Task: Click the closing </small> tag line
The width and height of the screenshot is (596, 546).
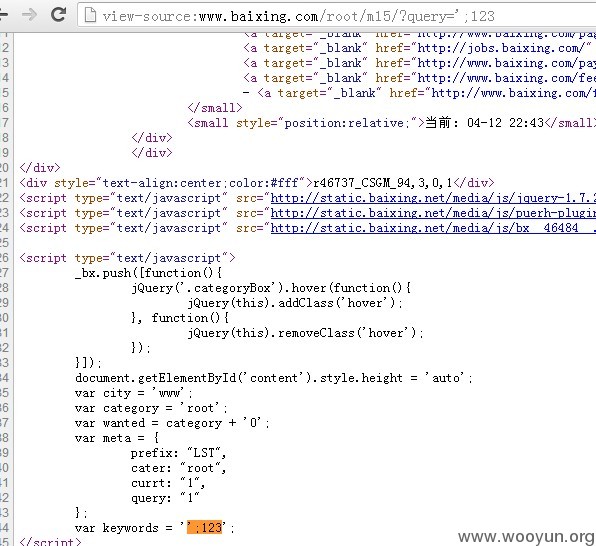Action: [215, 108]
